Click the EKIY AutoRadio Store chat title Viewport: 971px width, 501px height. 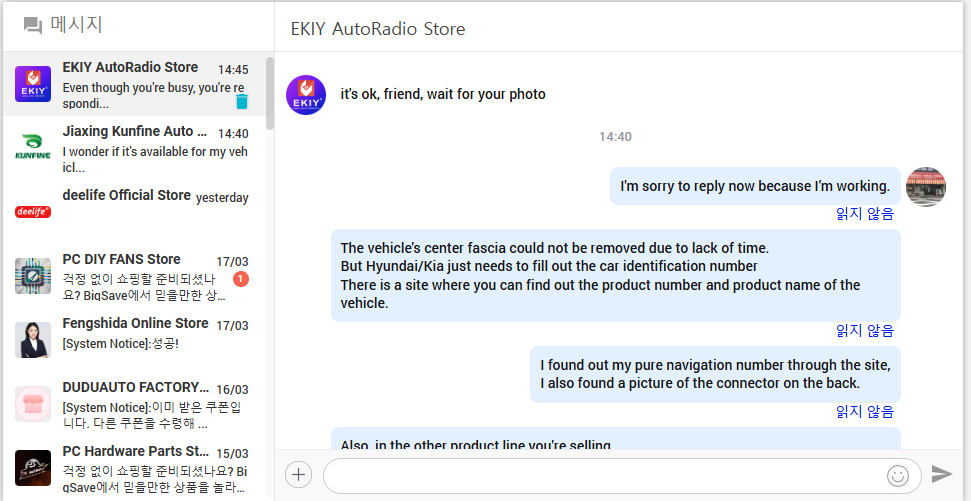[378, 29]
